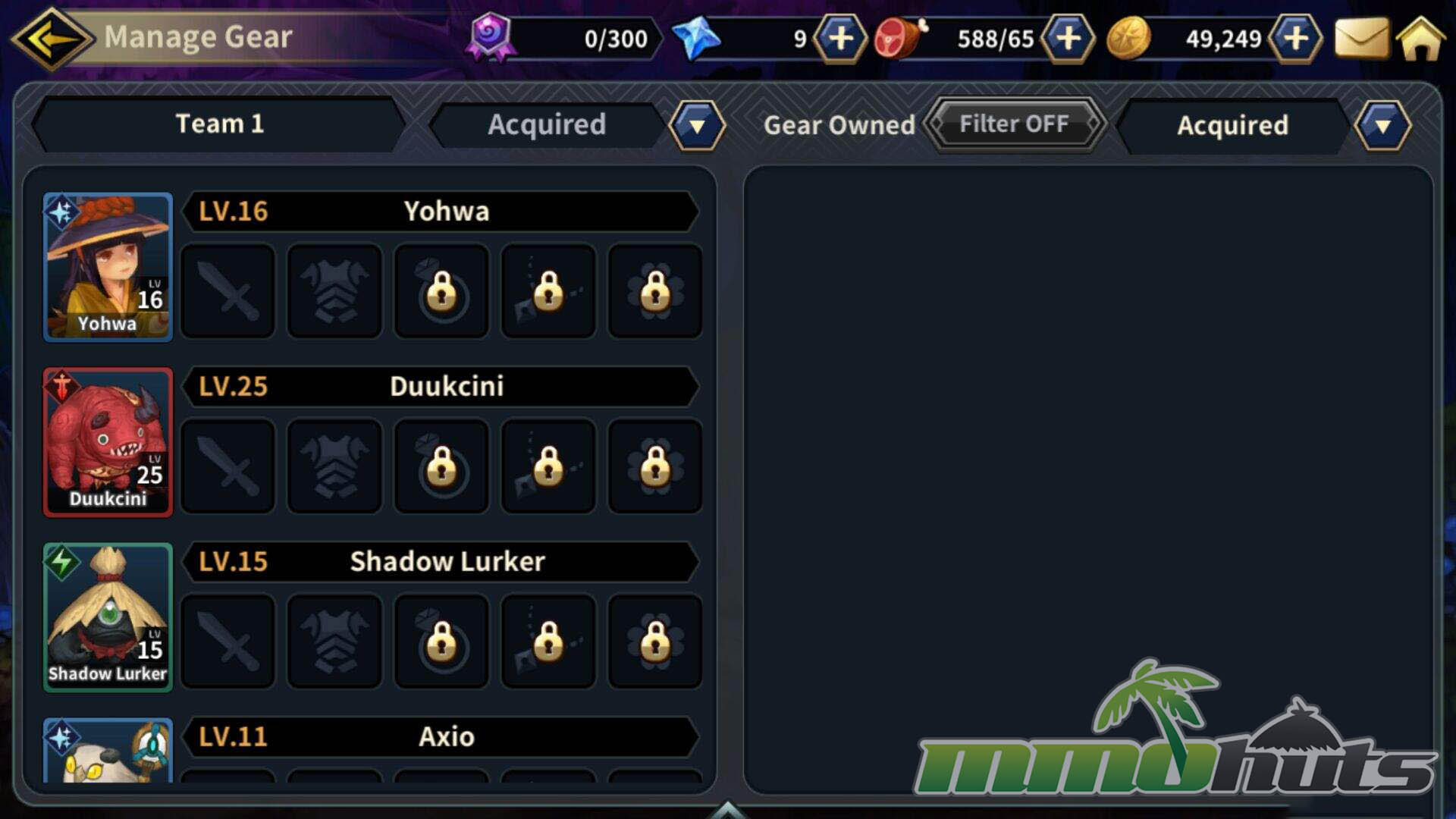Image resolution: width=1456 pixels, height=819 pixels.
Task: Select the hero list Acquired sort label
Action: pyautogui.click(x=547, y=124)
